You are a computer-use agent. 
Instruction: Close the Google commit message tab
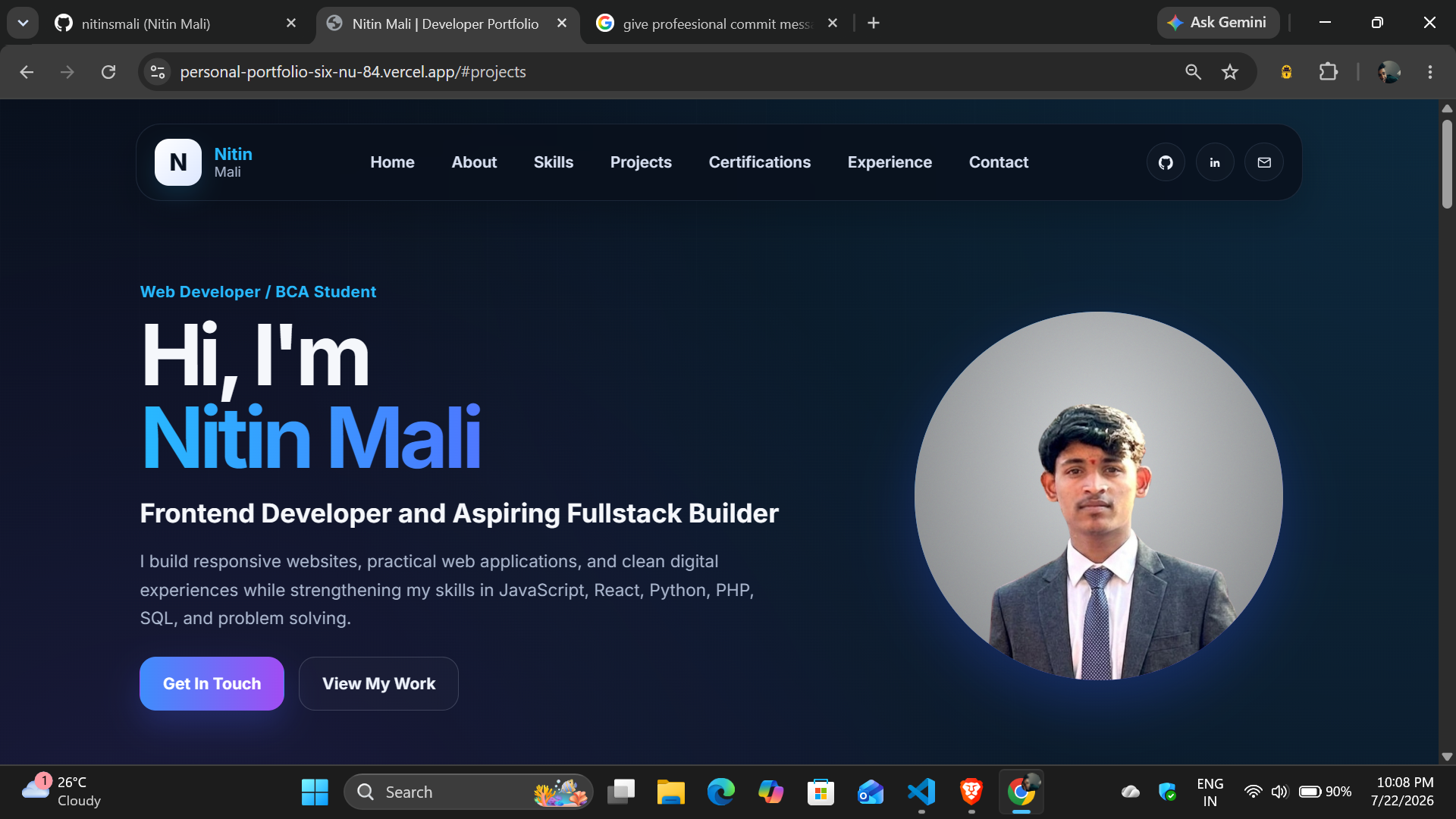coord(833,24)
